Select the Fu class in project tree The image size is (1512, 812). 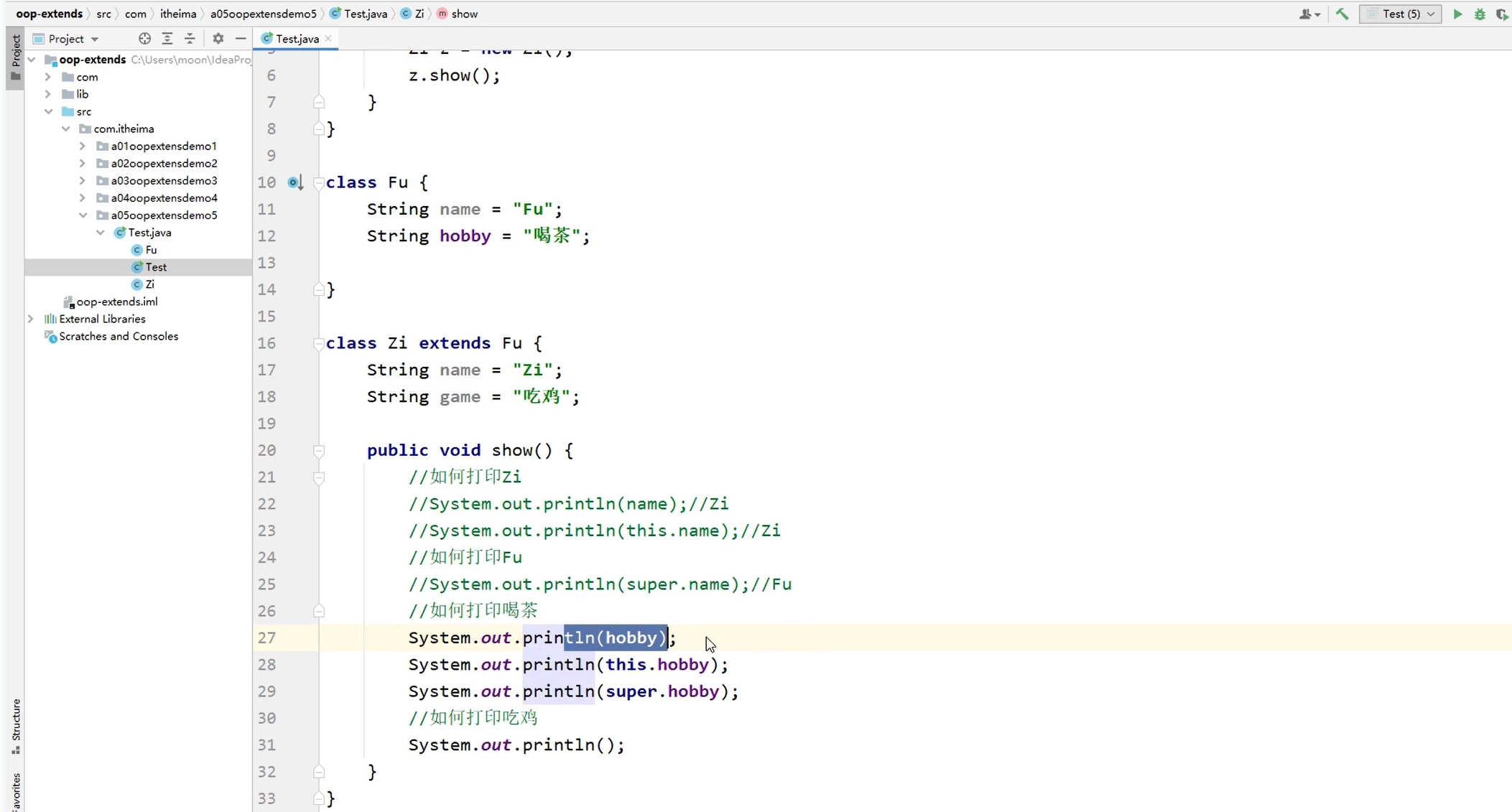tap(151, 250)
